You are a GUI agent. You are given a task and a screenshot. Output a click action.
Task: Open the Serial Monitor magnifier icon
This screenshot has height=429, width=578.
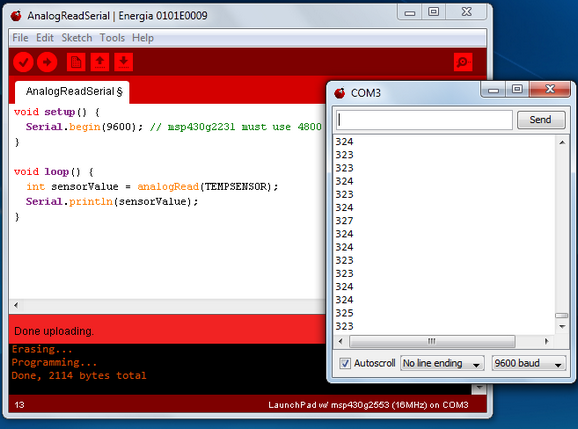click(x=463, y=62)
